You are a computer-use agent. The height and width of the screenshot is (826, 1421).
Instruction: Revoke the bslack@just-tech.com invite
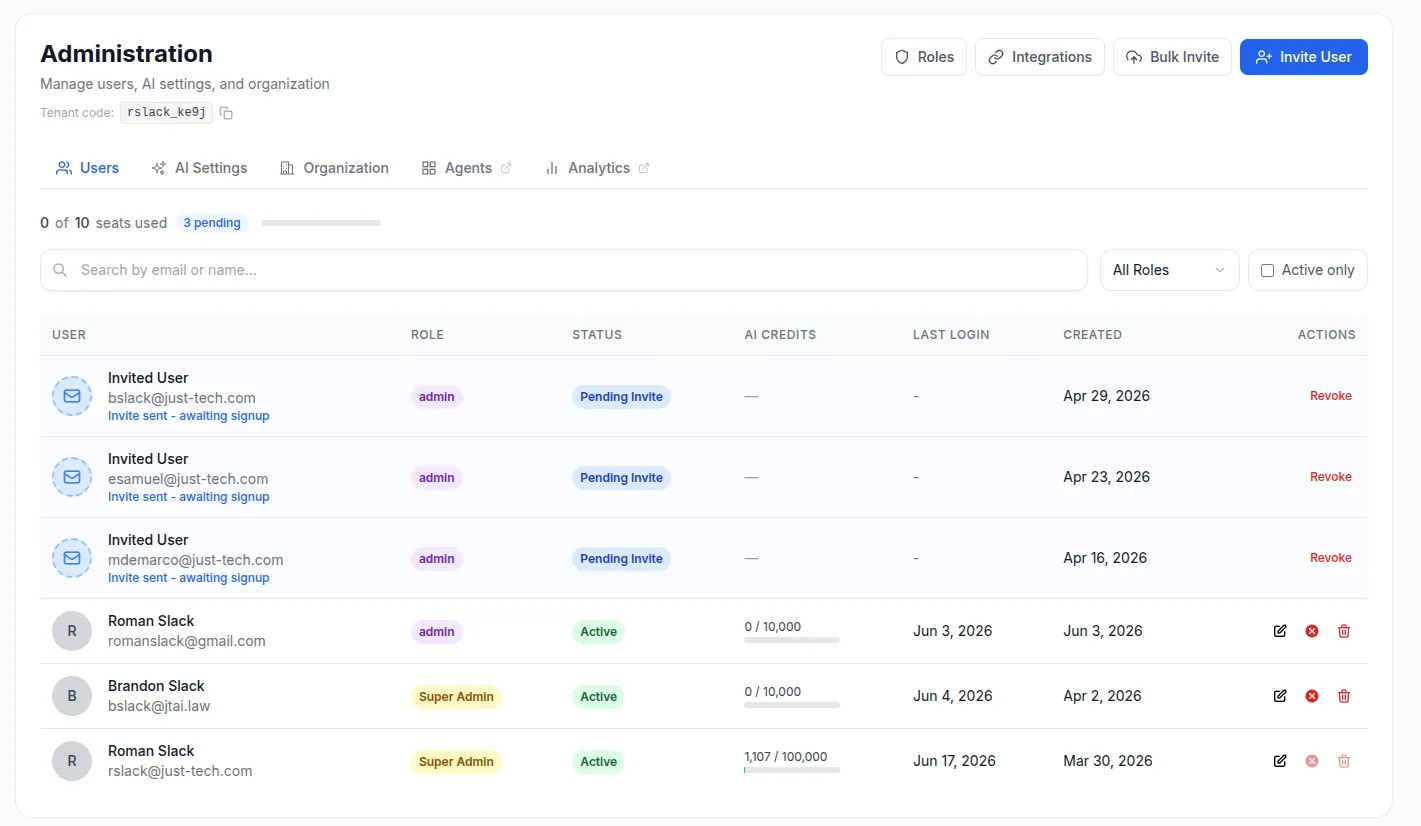pyautogui.click(x=1330, y=396)
